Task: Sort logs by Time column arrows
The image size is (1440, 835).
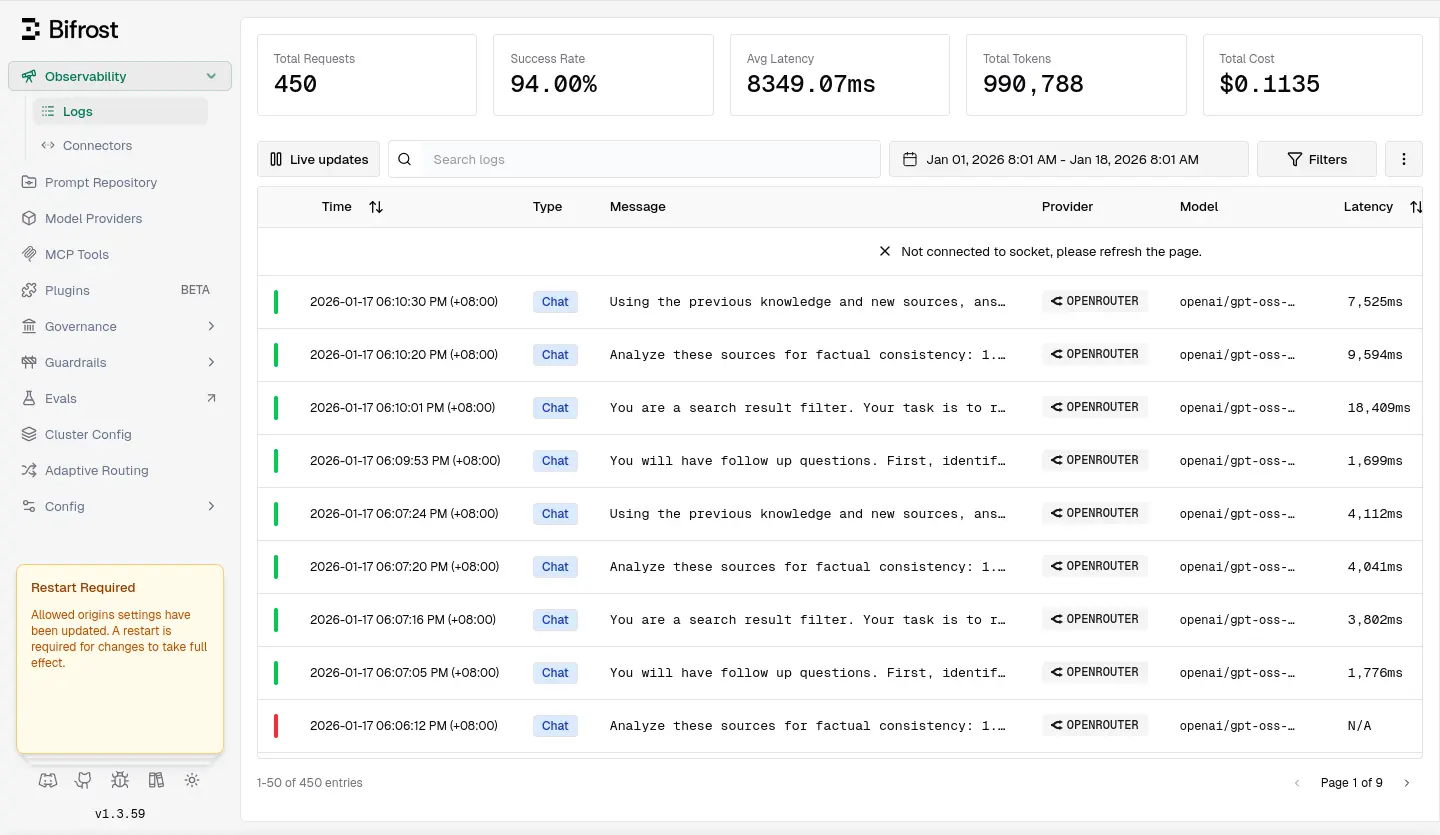Action: point(376,207)
